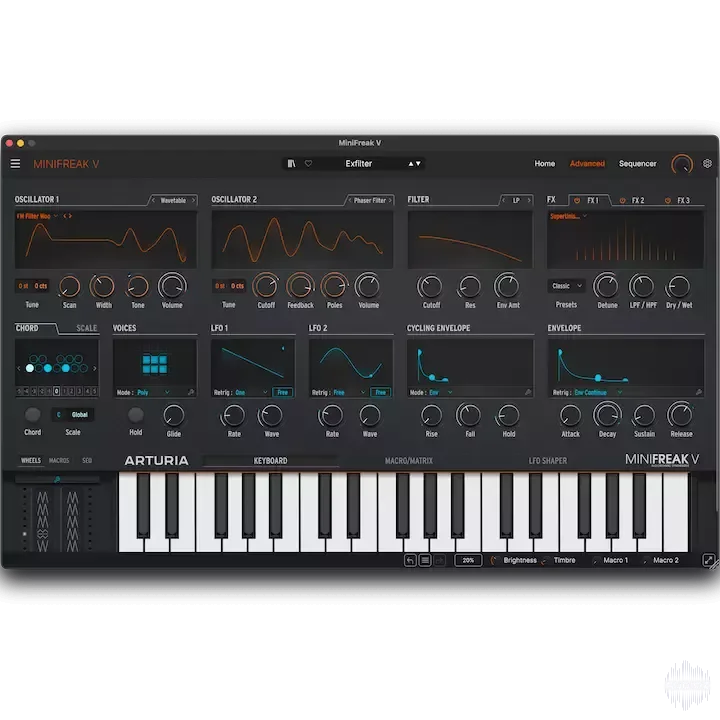Favorite the preset with the heart icon

(x=309, y=163)
